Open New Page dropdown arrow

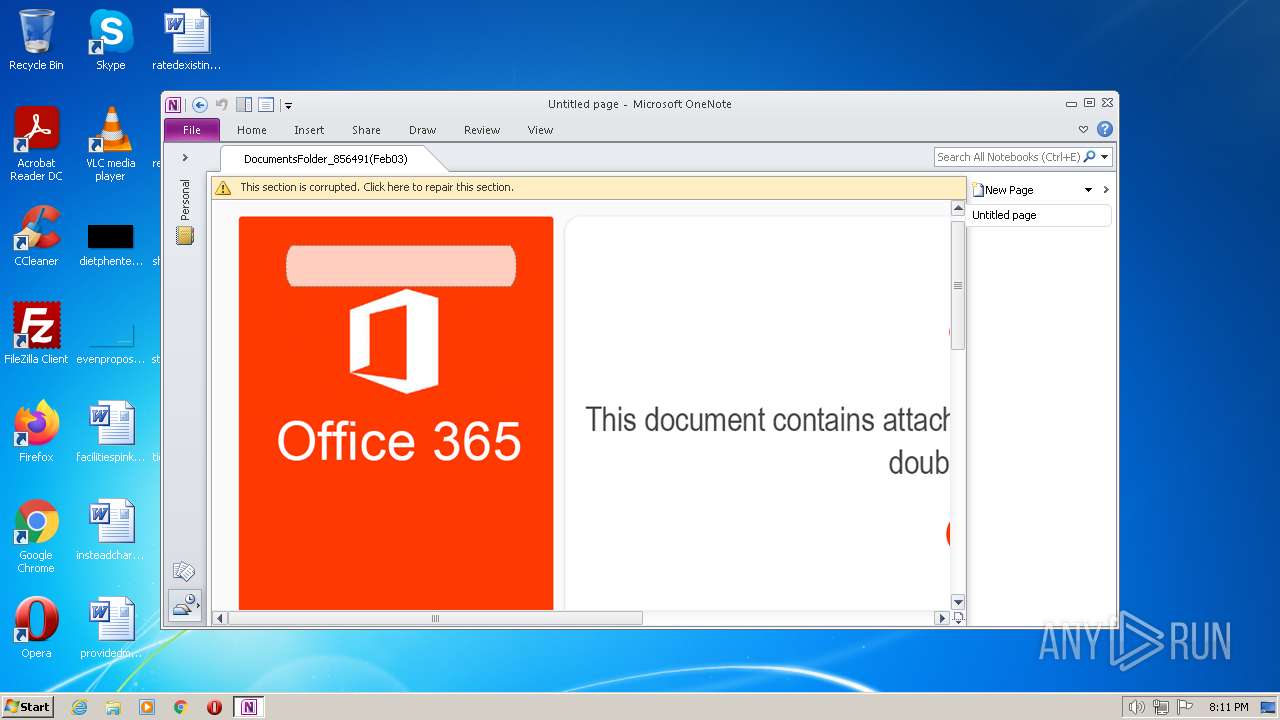tap(1088, 190)
